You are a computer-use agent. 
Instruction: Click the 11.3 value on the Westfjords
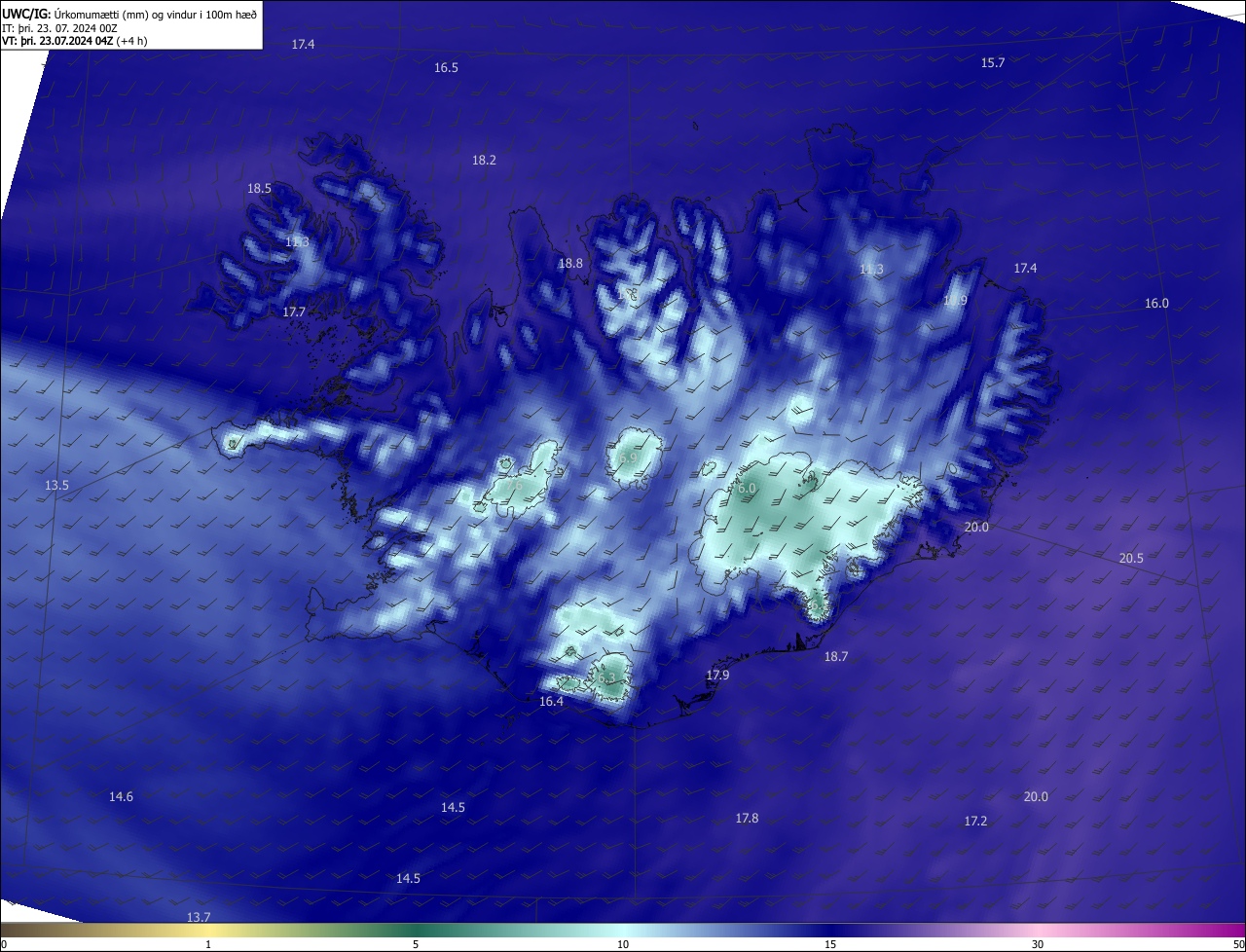pos(297,242)
